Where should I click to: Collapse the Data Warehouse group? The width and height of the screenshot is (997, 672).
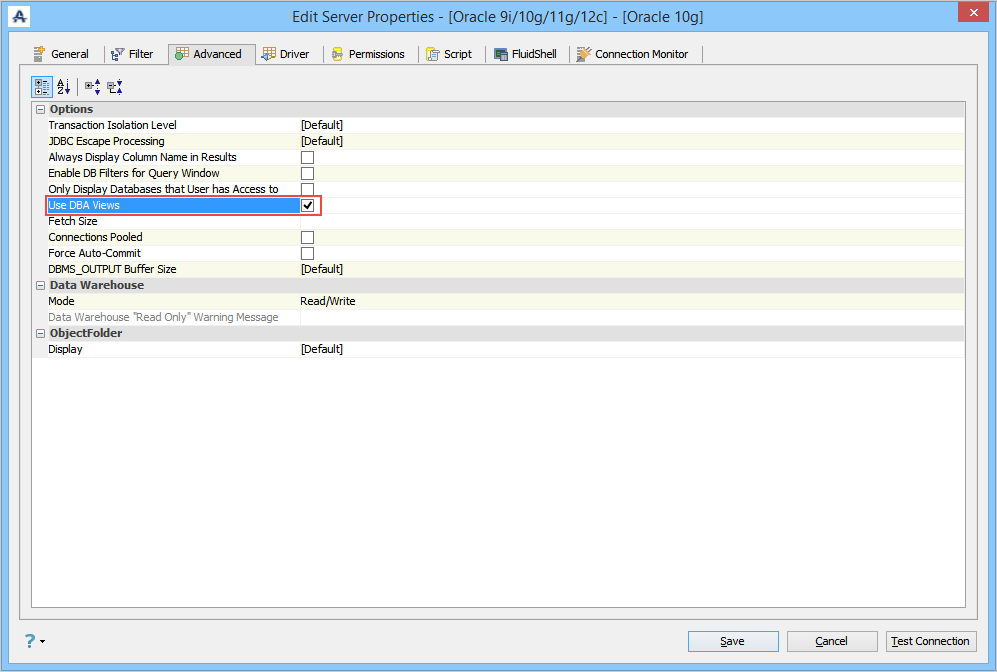(x=40, y=285)
